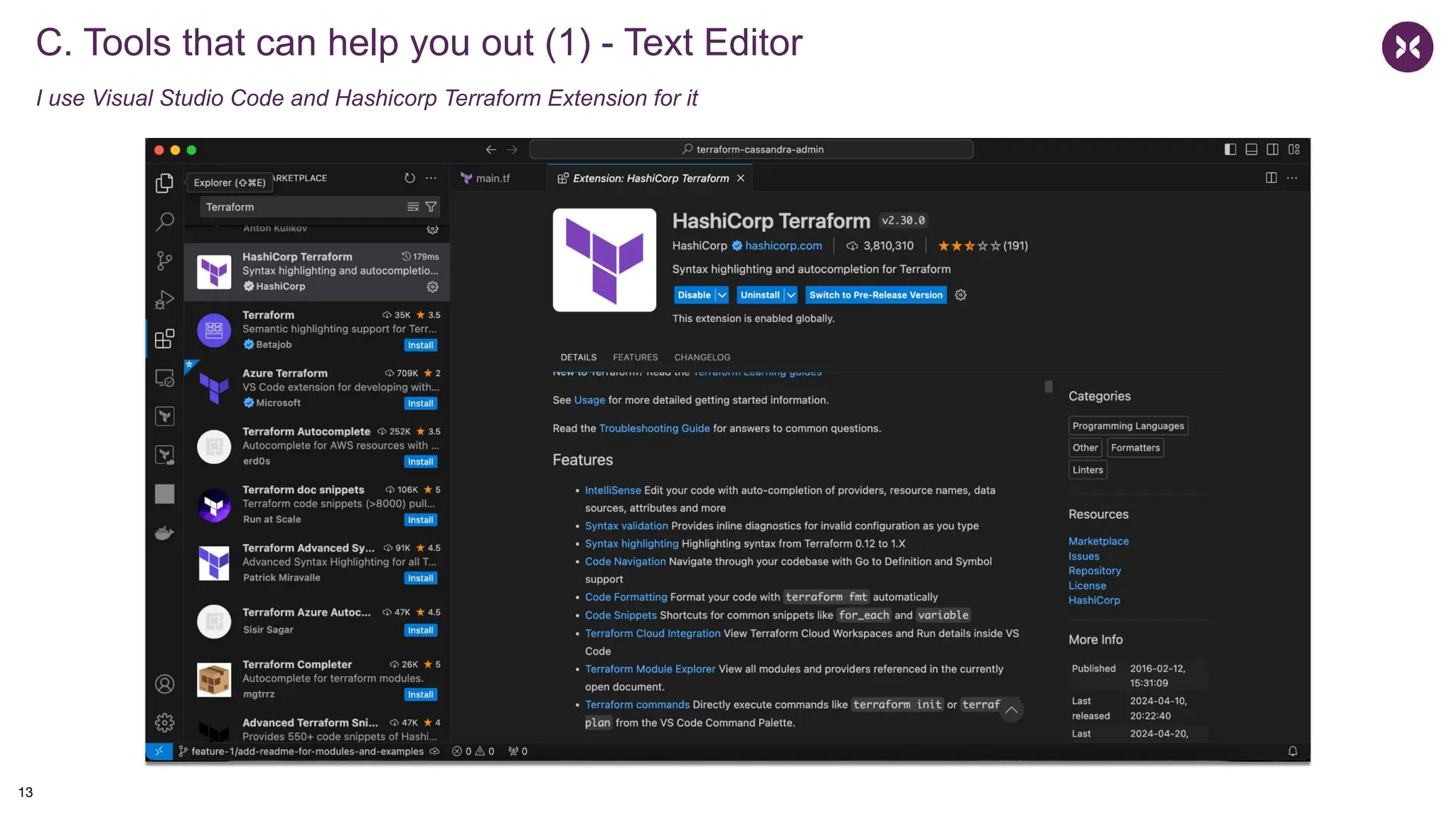
Task: Split the editor right
Action: click(x=1271, y=178)
